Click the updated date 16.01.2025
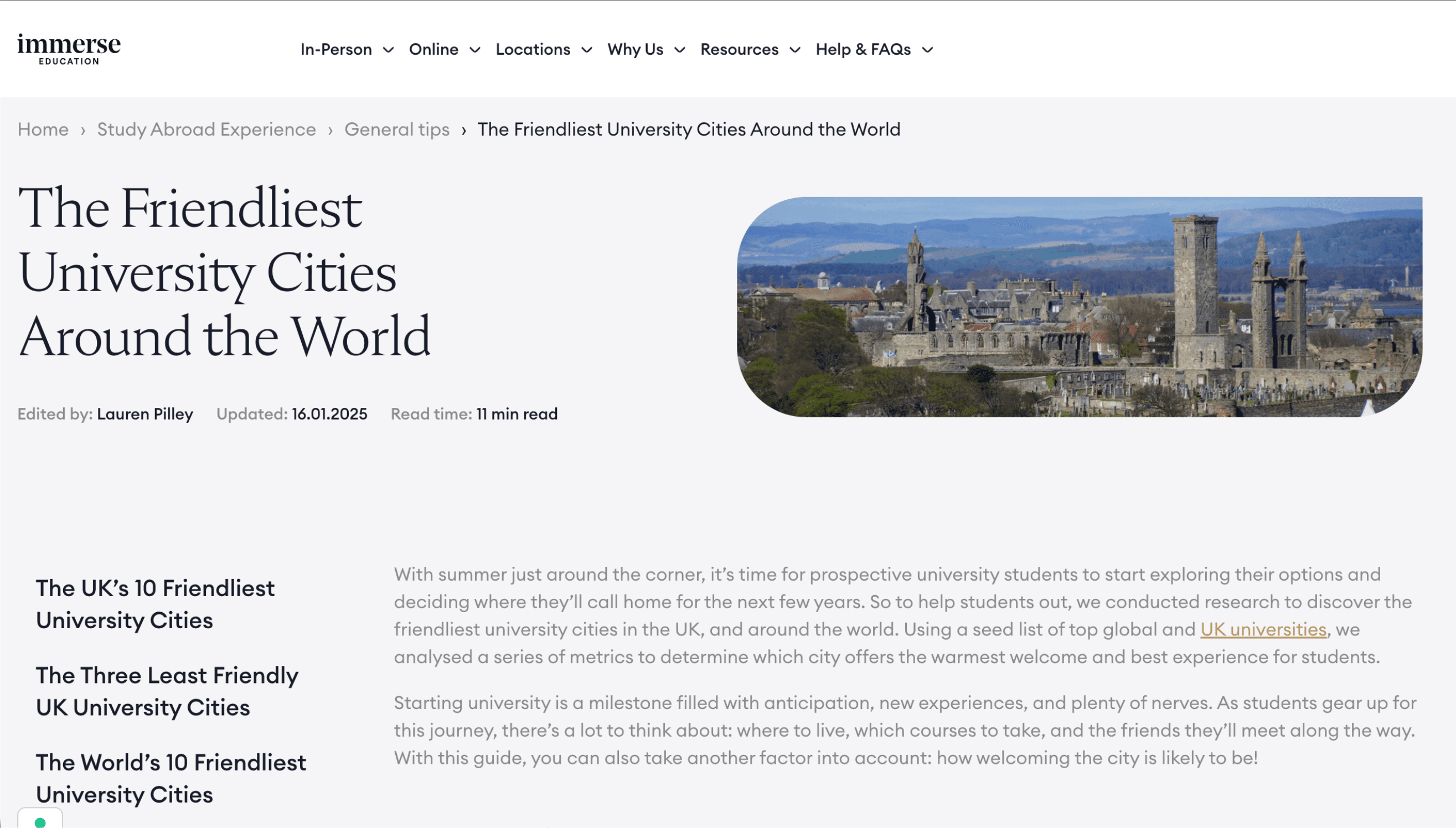 329,414
